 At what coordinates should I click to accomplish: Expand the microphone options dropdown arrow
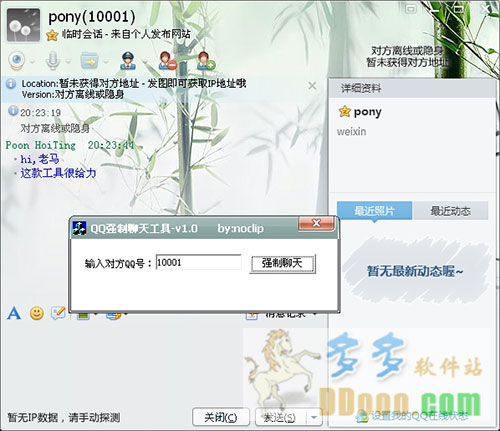tap(68, 61)
